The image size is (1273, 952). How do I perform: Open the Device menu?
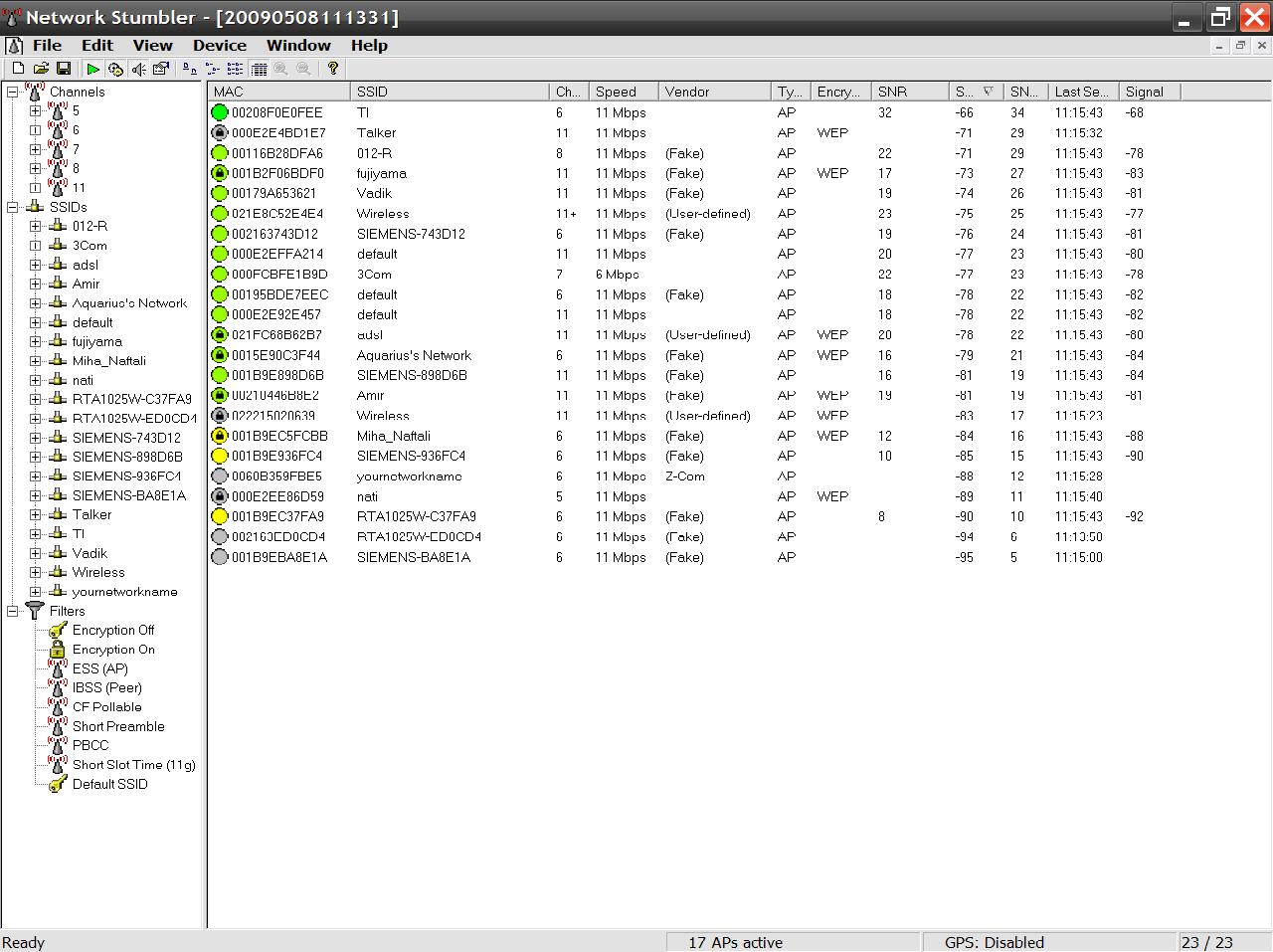click(220, 46)
